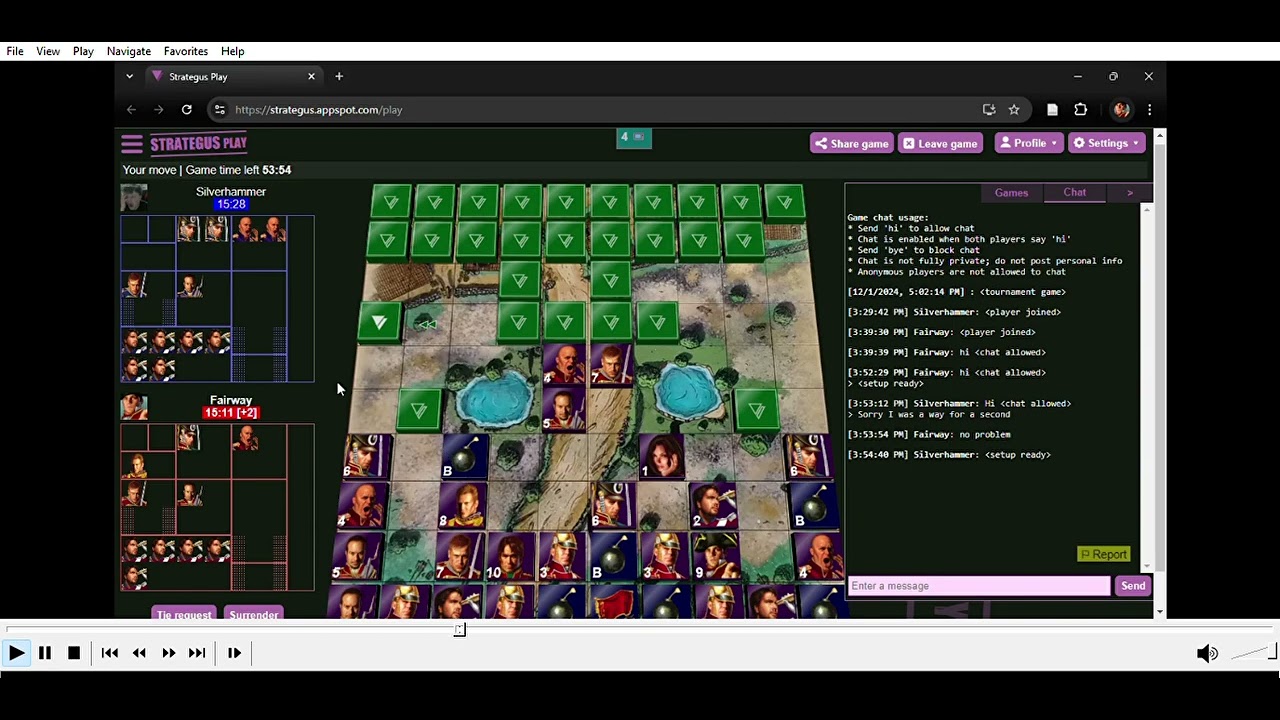The height and width of the screenshot is (720, 1280).
Task: Click Fairway's player avatar
Action: point(134,407)
